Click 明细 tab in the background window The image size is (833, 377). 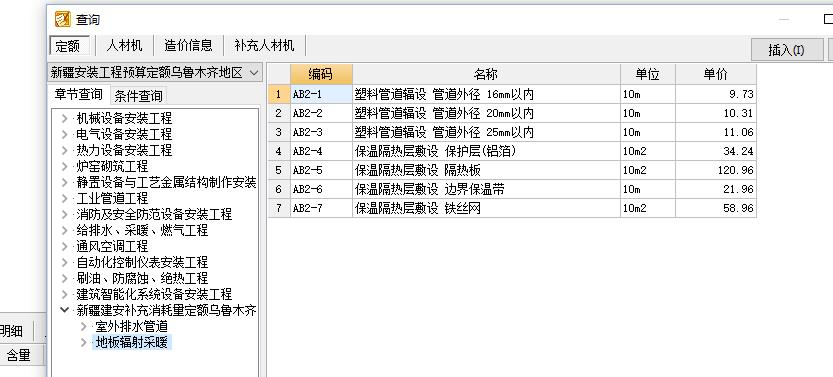pyautogui.click(x=12, y=331)
